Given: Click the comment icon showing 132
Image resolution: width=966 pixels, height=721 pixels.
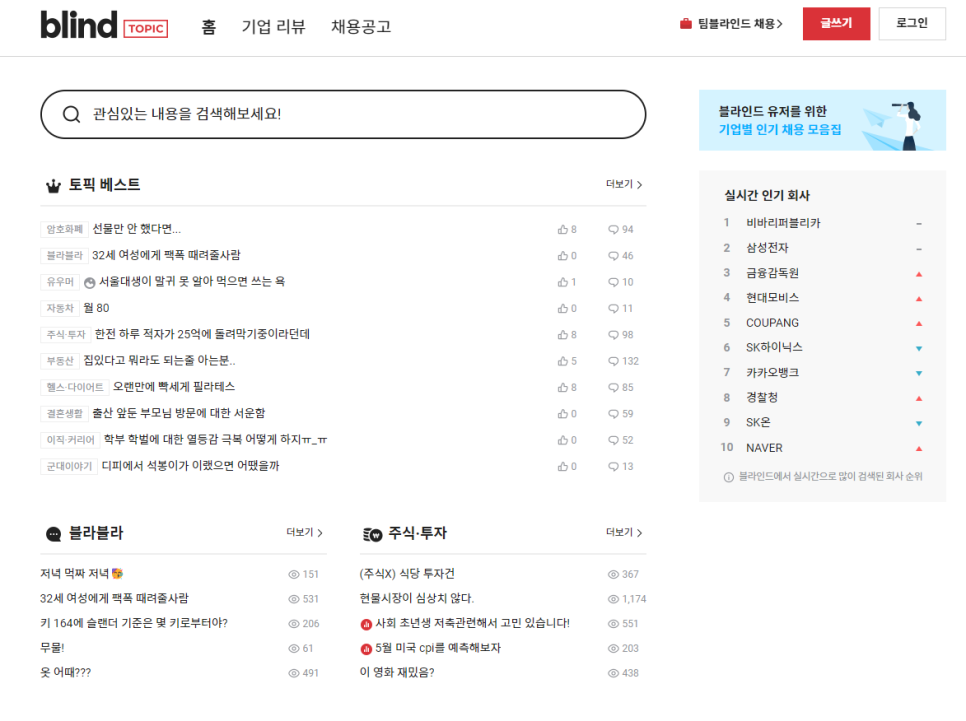Looking at the screenshot, I should click(x=613, y=361).
